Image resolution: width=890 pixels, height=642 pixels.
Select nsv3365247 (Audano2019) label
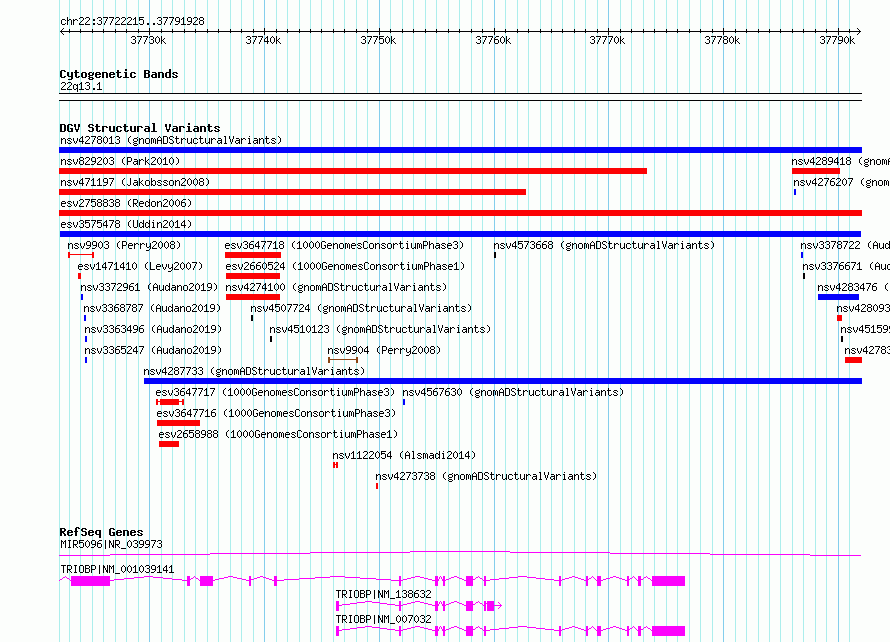click(153, 350)
